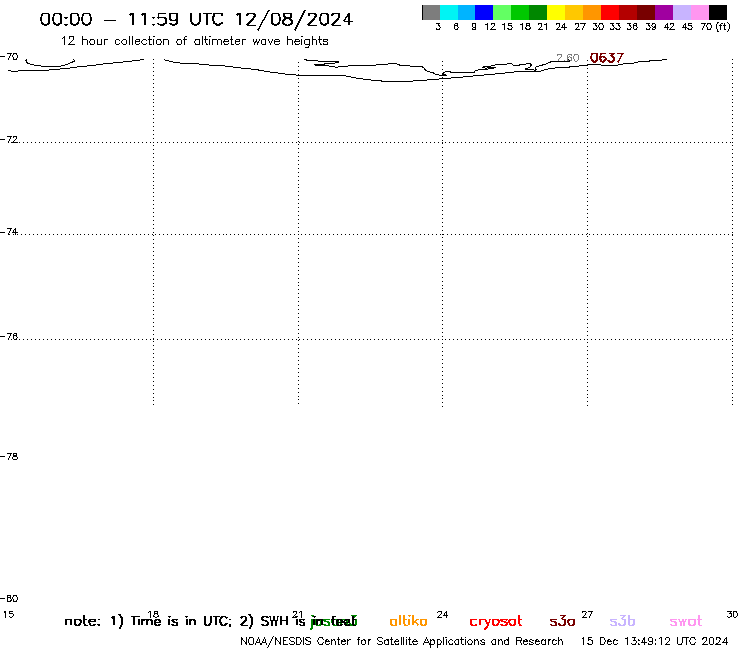Click the '70 (ft)' color bar label
740x650 pixels.
pyautogui.click(x=715, y=27)
